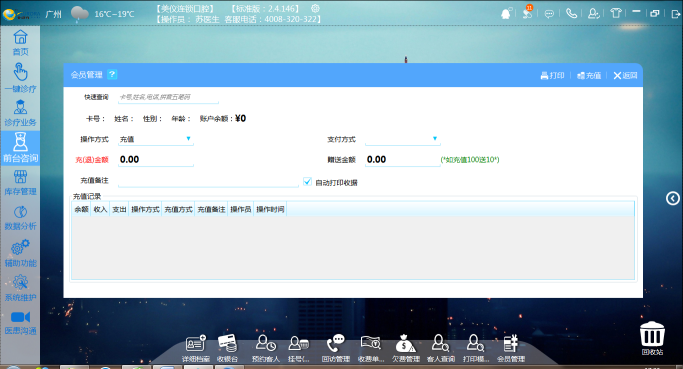This screenshot has width=683, height=369.
Task: Click the weather cloud icon
Action: (x=79, y=14)
